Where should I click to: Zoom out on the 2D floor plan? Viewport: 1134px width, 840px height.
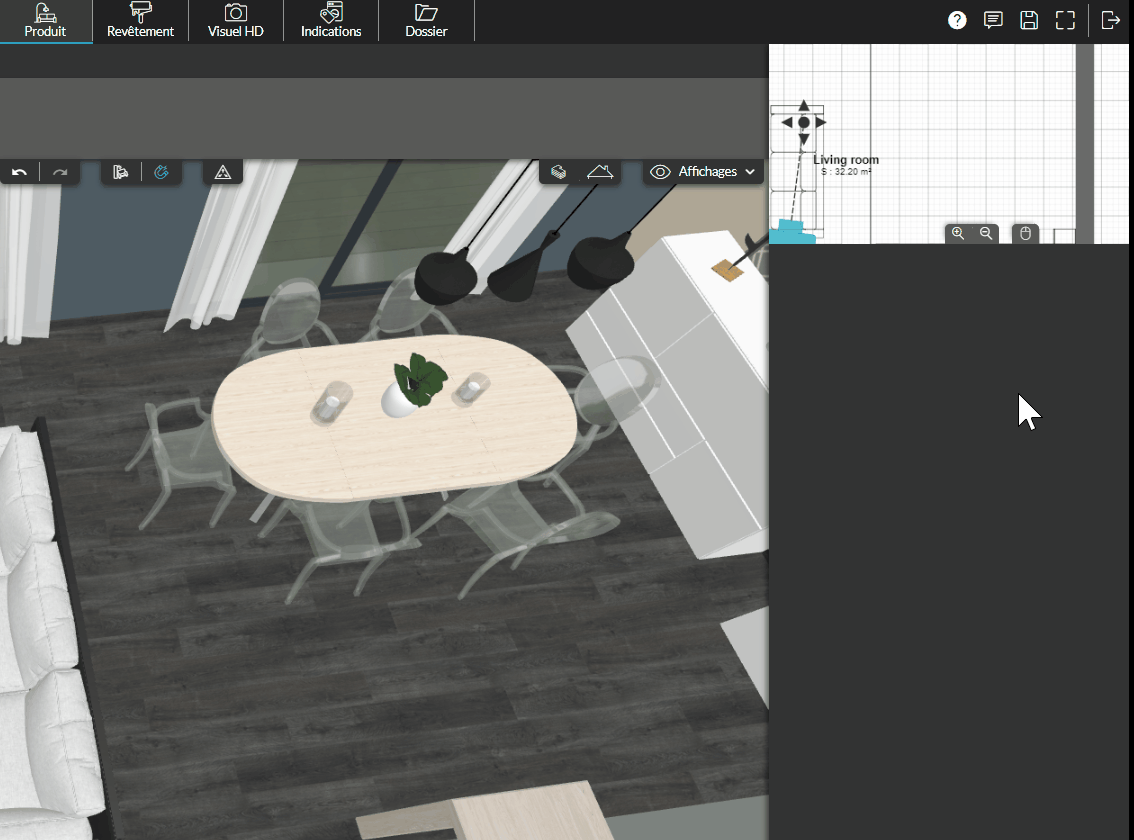(986, 233)
